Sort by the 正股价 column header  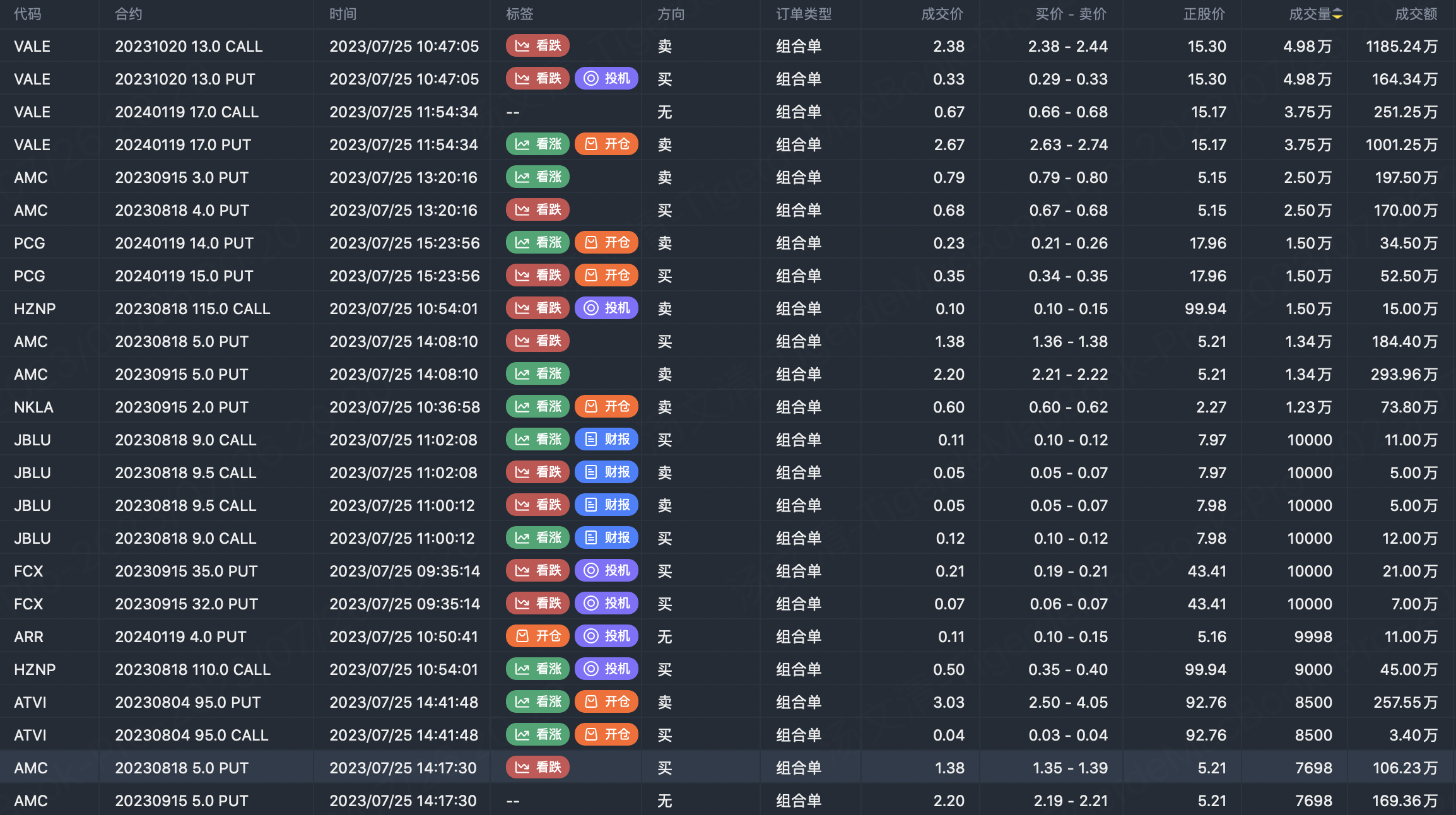[1204, 14]
